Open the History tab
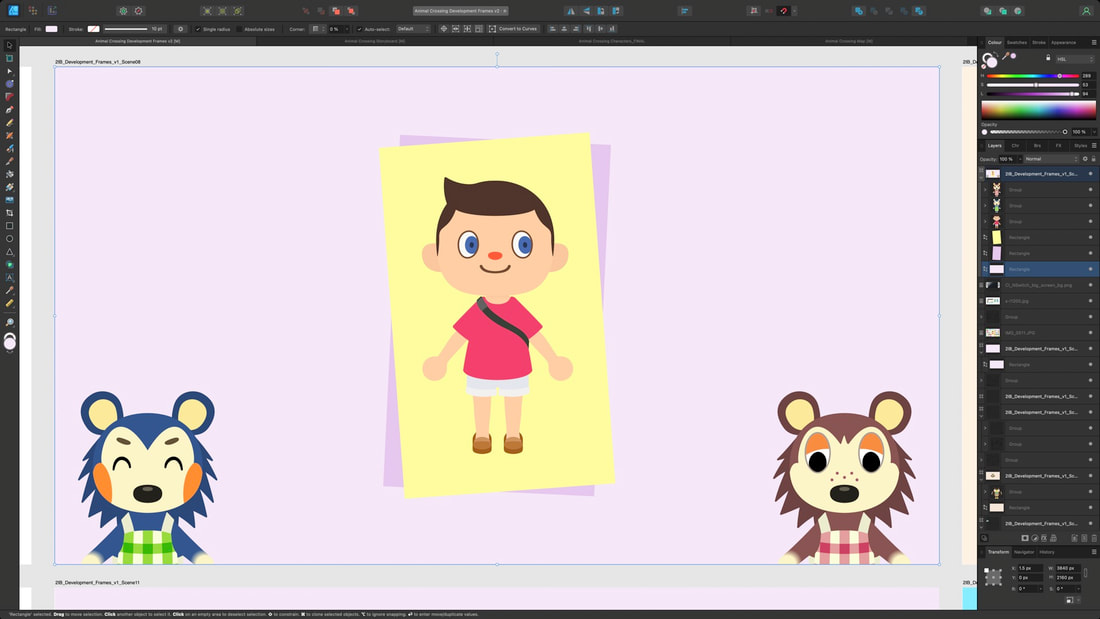1100x619 pixels. [1047, 552]
